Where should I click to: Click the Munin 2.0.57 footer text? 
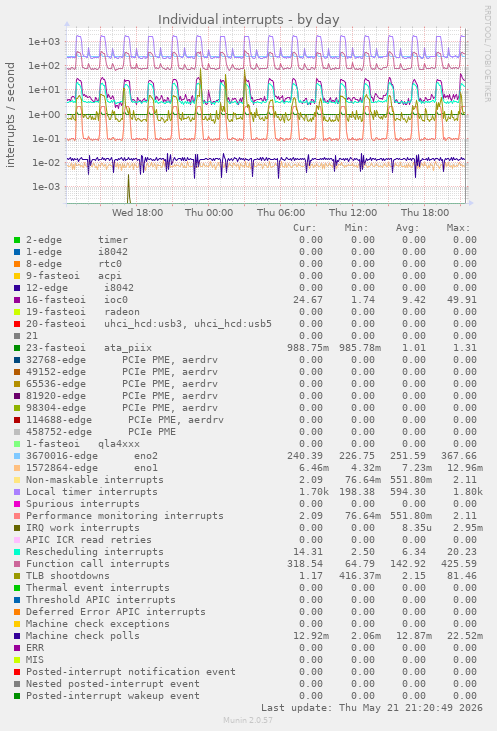tap(248, 720)
